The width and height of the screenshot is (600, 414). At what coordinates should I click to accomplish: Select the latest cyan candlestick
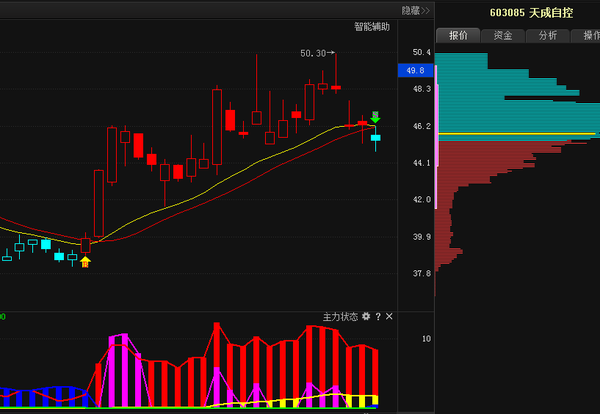coord(375,138)
